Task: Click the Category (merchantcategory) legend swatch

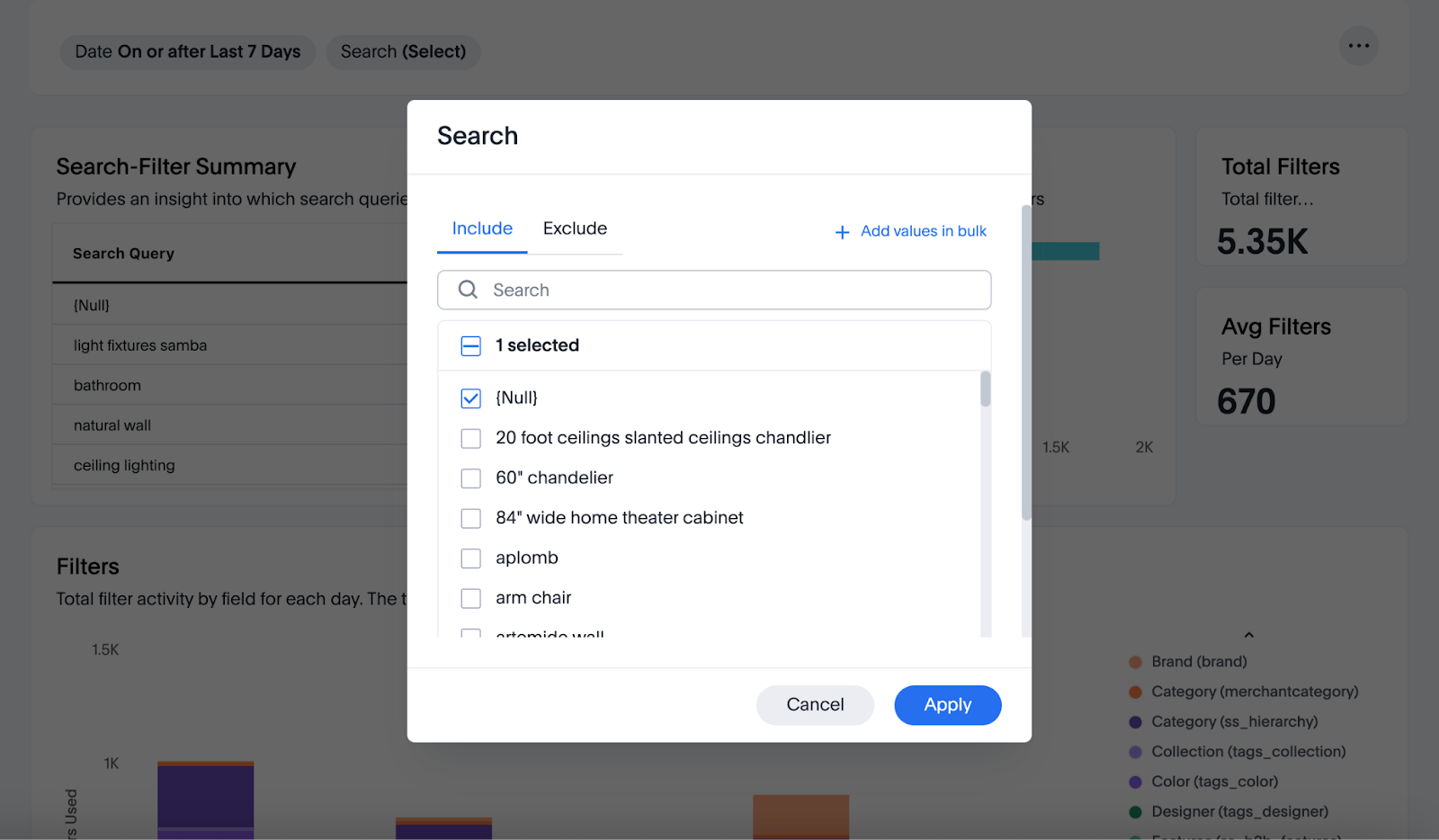Action: point(1135,692)
